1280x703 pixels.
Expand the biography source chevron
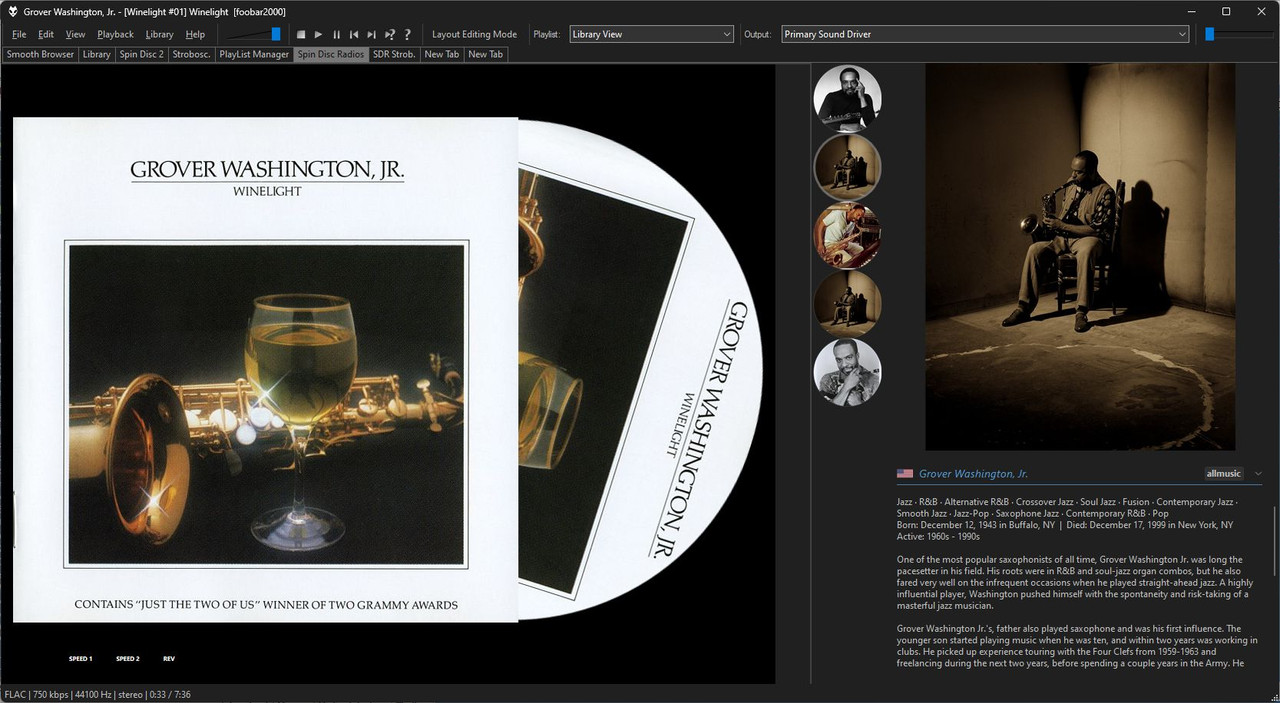[x=1258, y=474]
